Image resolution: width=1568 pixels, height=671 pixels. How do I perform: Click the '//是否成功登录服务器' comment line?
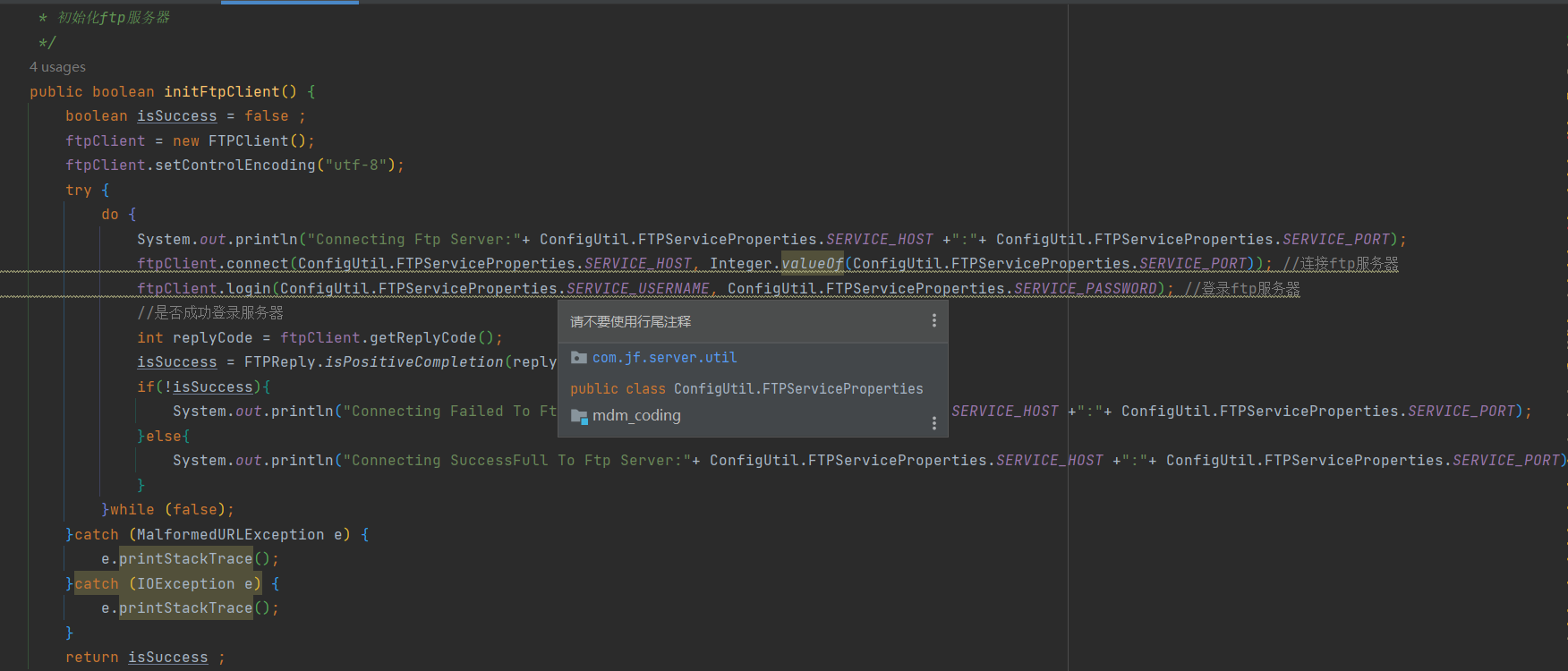(210, 313)
